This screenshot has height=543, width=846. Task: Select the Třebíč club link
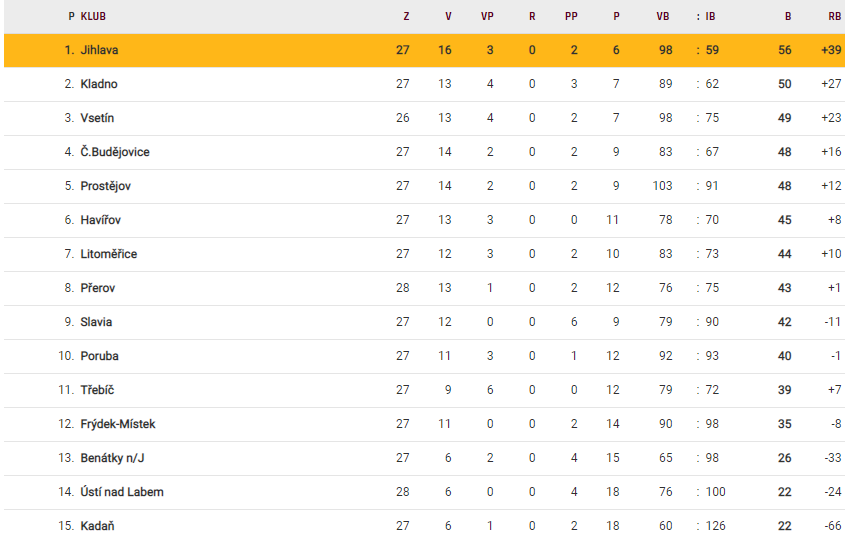click(x=98, y=390)
